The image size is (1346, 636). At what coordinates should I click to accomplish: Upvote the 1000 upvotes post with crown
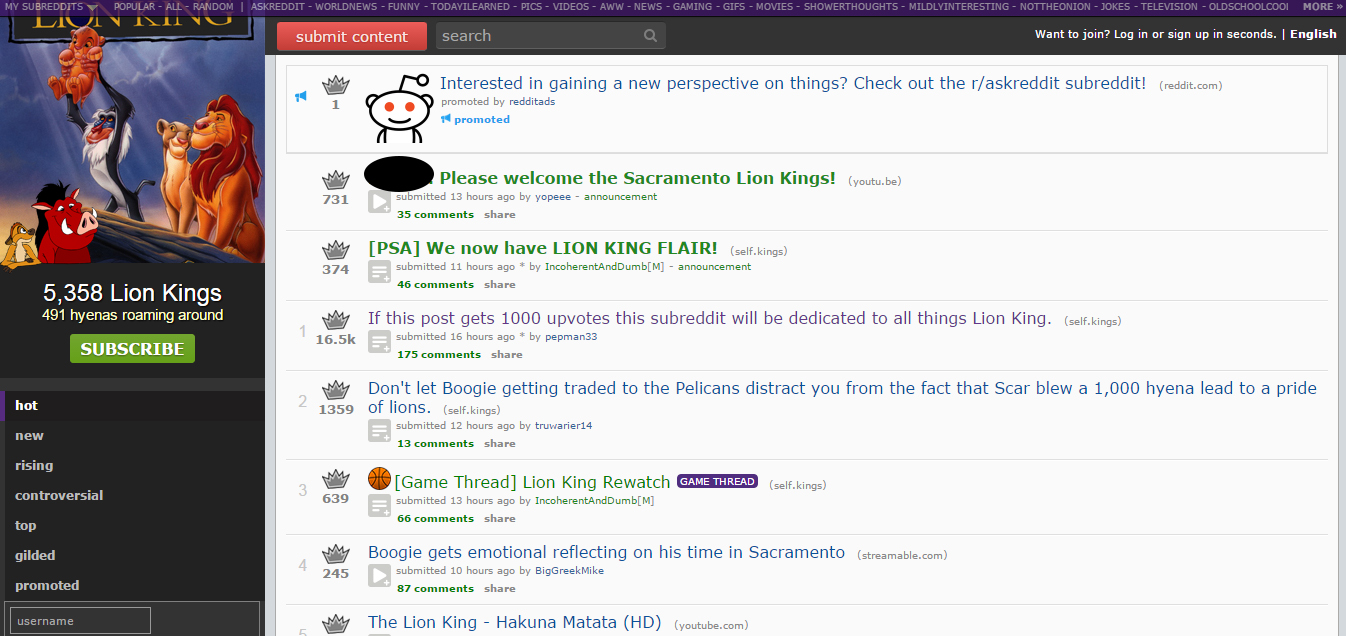pos(336,320)
